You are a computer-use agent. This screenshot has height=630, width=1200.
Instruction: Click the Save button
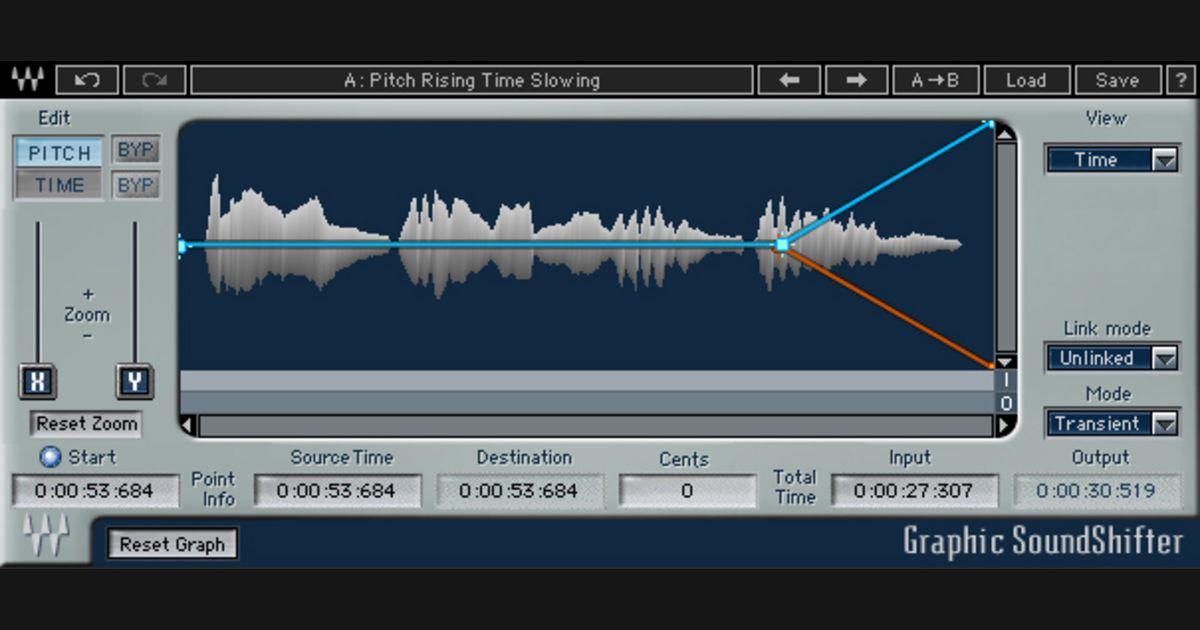click(1117, 80)
